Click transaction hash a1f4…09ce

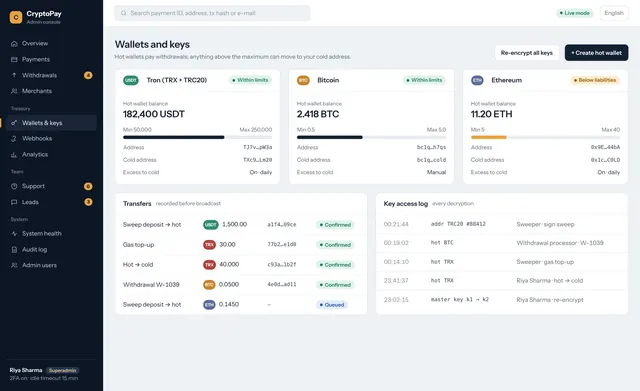[282, 224]
